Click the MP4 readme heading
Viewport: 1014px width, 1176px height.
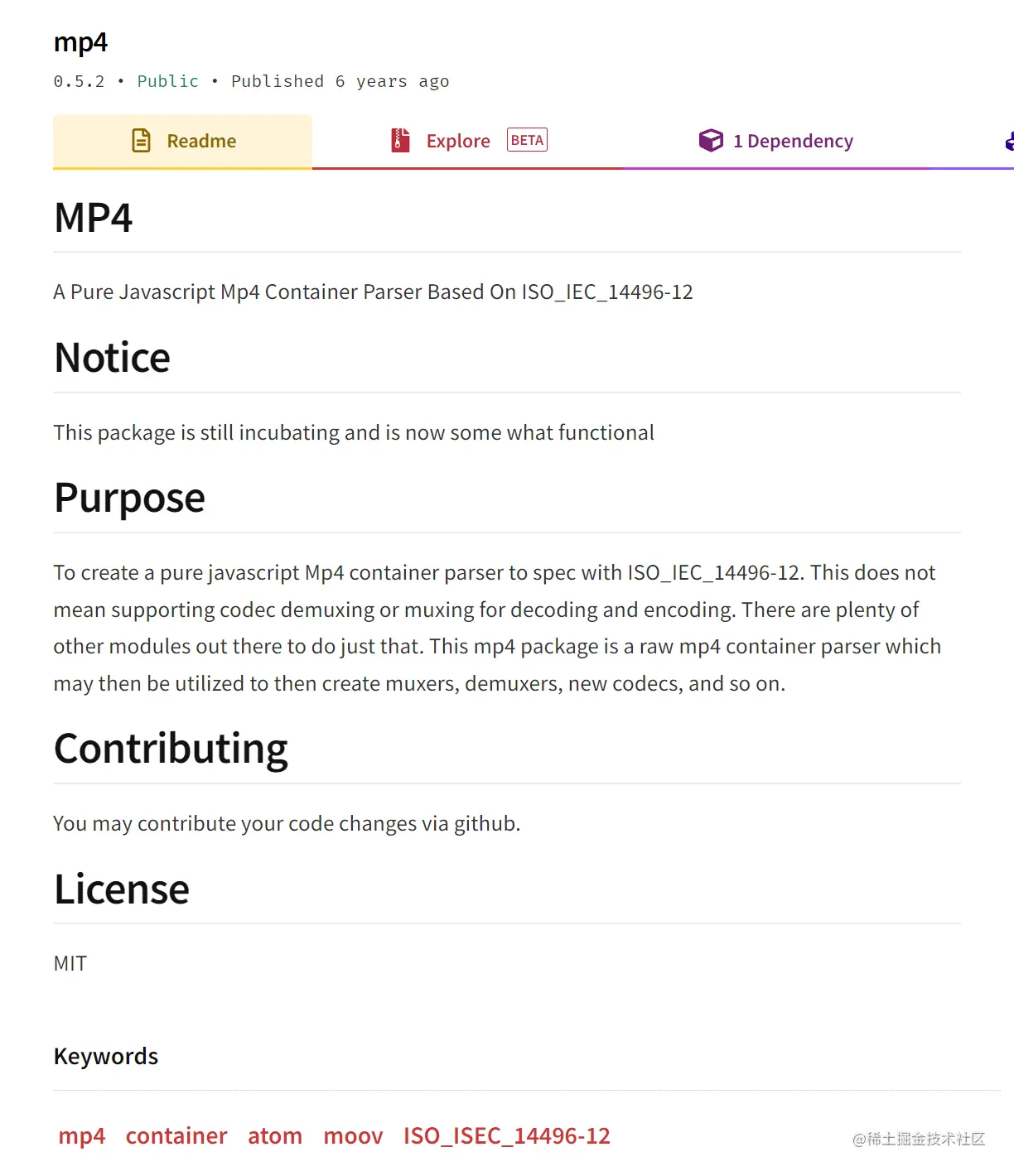(x=94, y=218)
